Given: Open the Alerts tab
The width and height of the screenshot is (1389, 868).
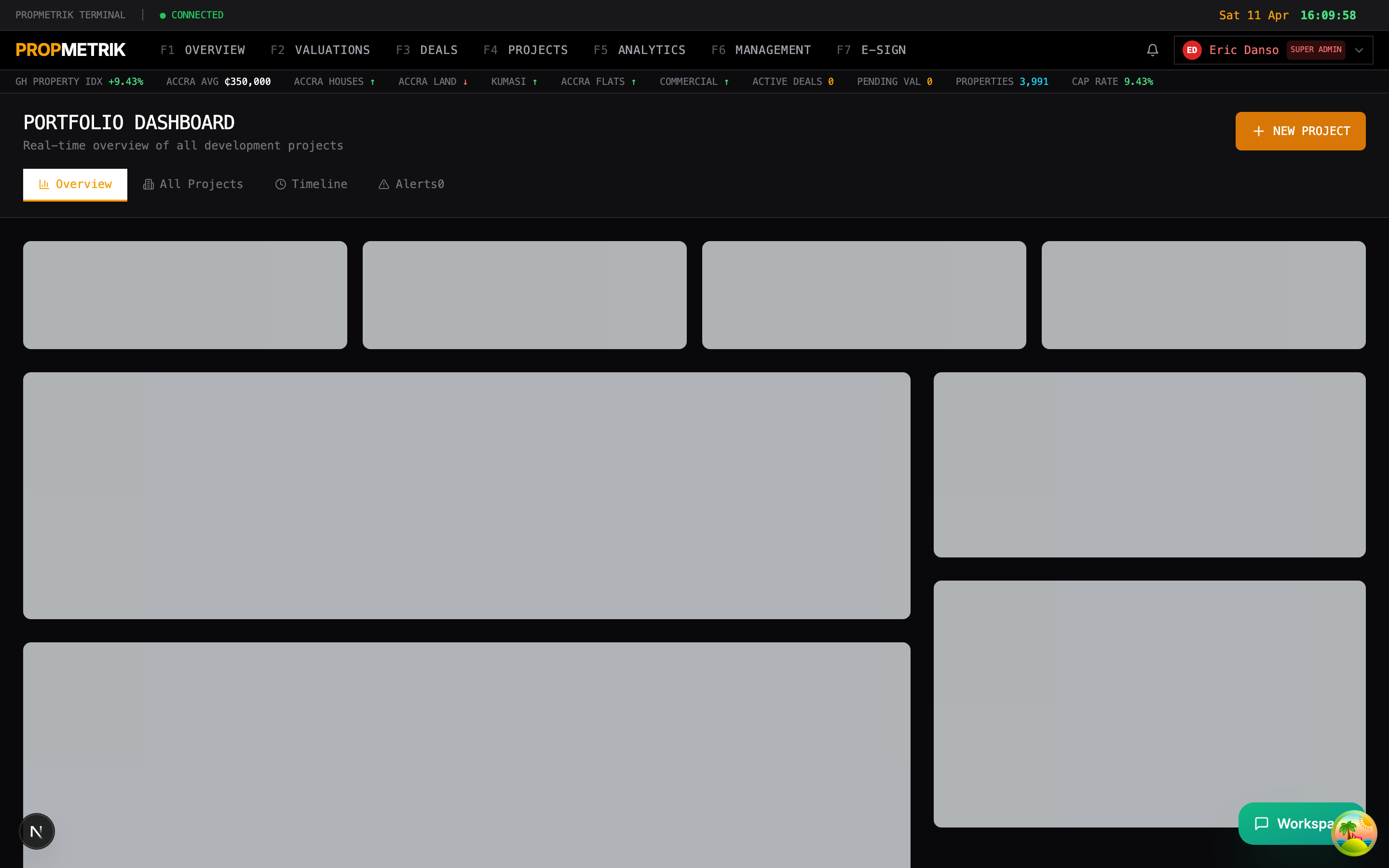Looking at the screenshot, I should click(x=411, y=184).
